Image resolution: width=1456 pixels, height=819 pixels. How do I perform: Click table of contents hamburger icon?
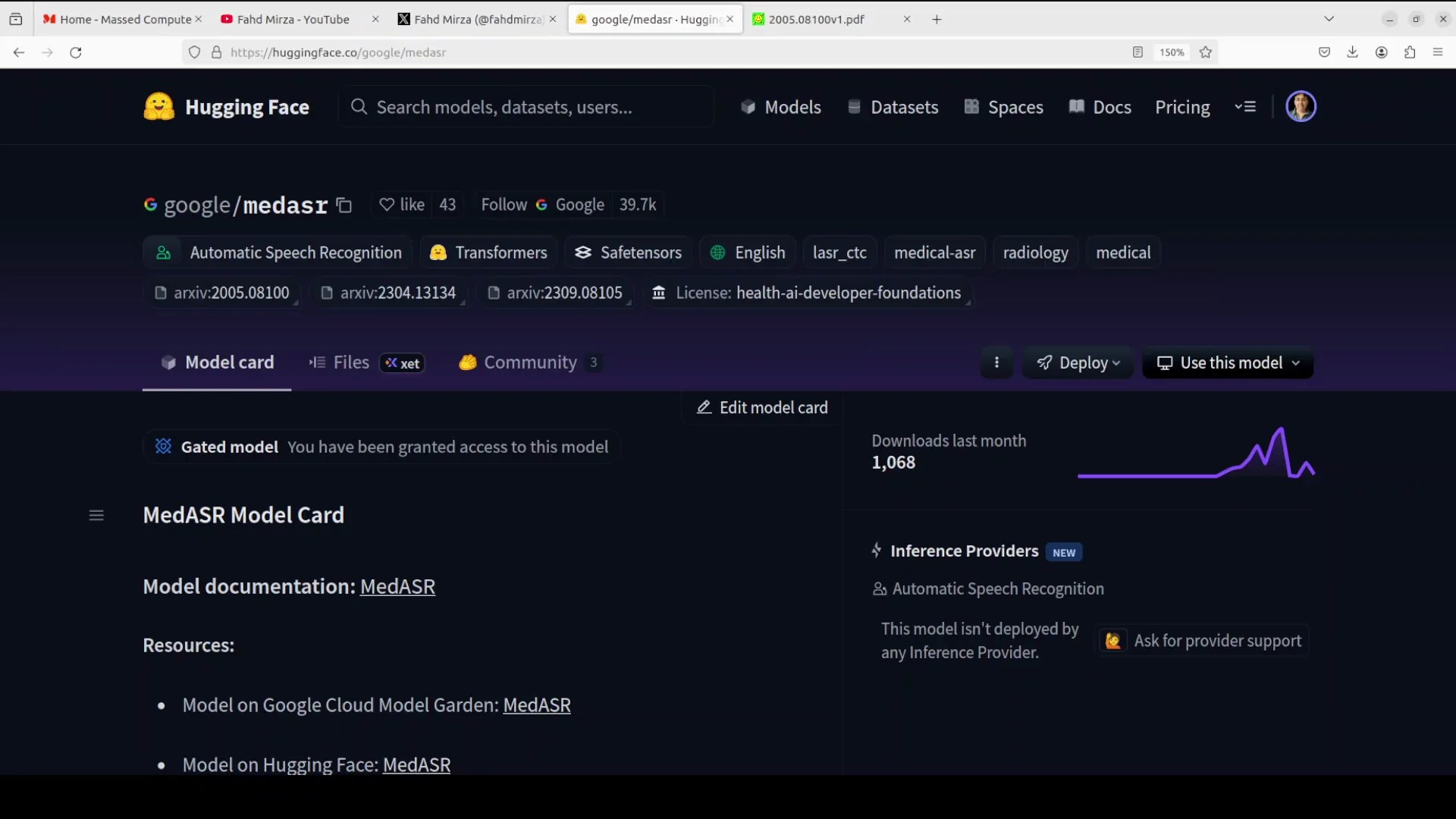tap(96, 516)
